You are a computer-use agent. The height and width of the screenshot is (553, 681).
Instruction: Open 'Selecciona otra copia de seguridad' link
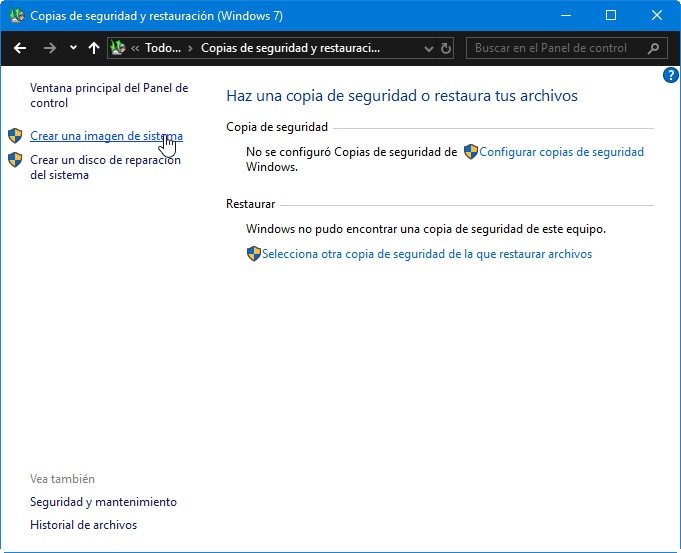click(427, 254)
